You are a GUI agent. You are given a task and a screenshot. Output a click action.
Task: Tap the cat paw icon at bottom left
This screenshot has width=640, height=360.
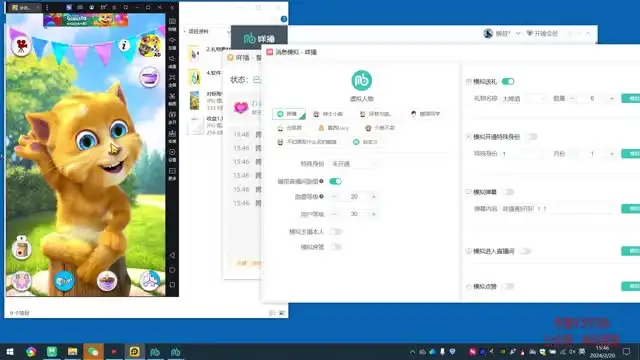click(21, 281)
